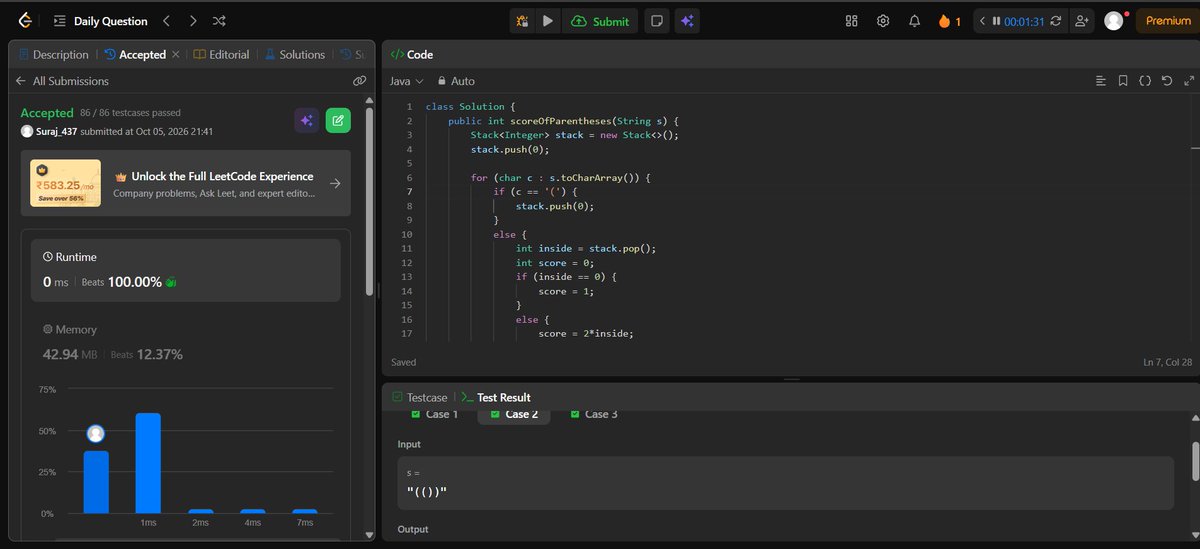Analyze submission with purple sparkle button
The image size is (1200, 549).
coord(307,121)
